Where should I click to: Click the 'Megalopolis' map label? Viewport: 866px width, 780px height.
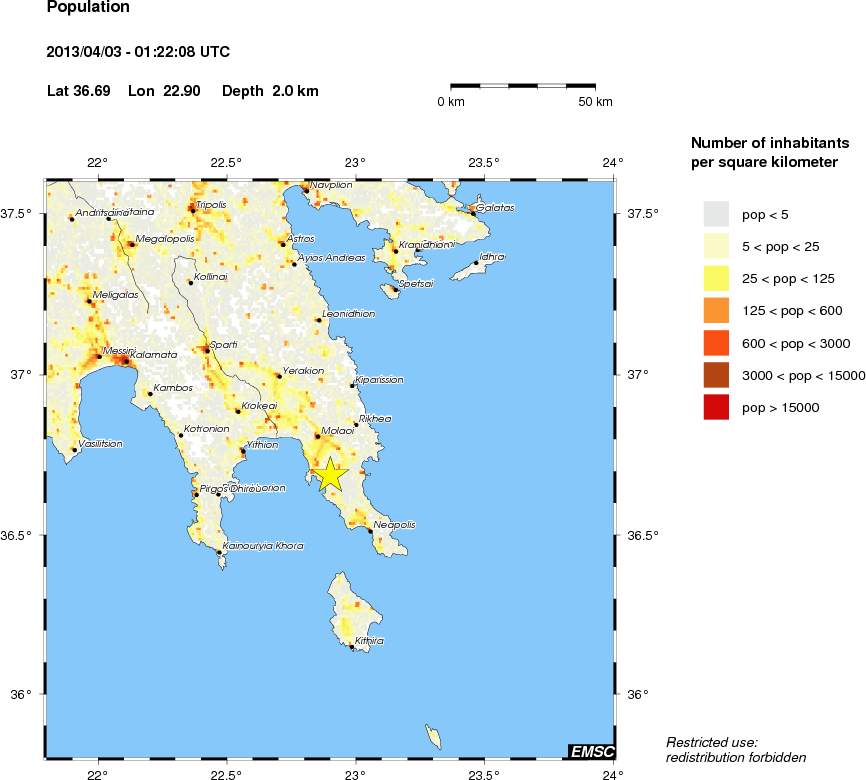tap(165, 239)
